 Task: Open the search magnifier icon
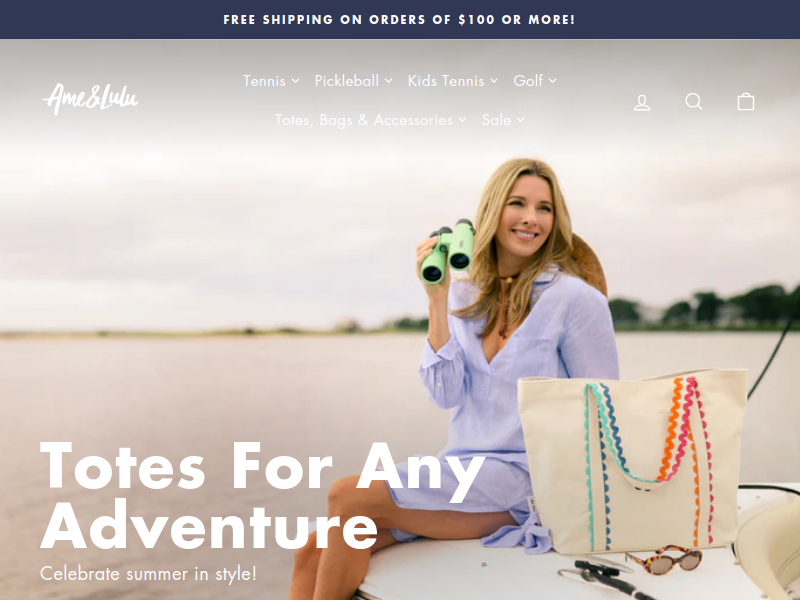coord(693,102)
